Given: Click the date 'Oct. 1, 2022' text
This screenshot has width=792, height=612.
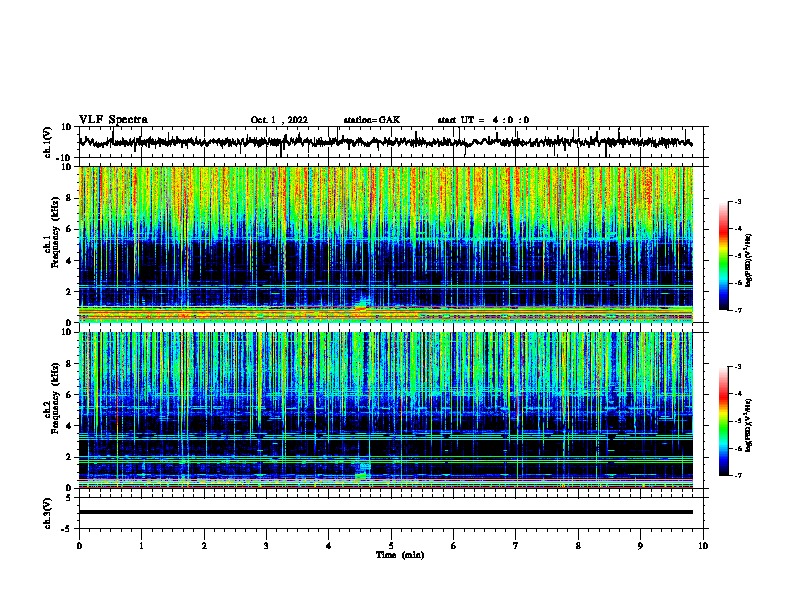Looking at the screenshot, I should tap(279, 120).
